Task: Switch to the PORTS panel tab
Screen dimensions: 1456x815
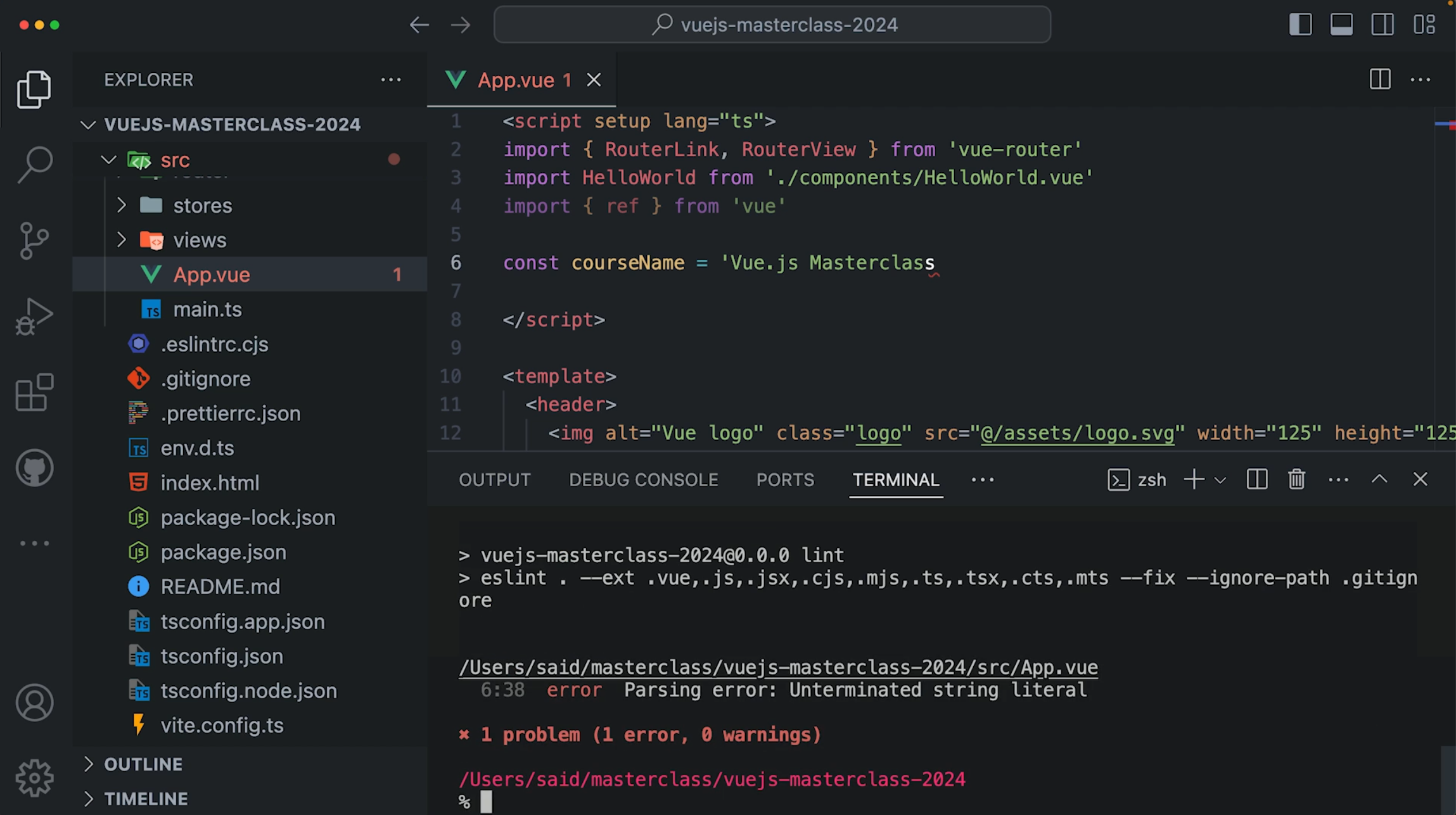Action: [x=785, y=480]
